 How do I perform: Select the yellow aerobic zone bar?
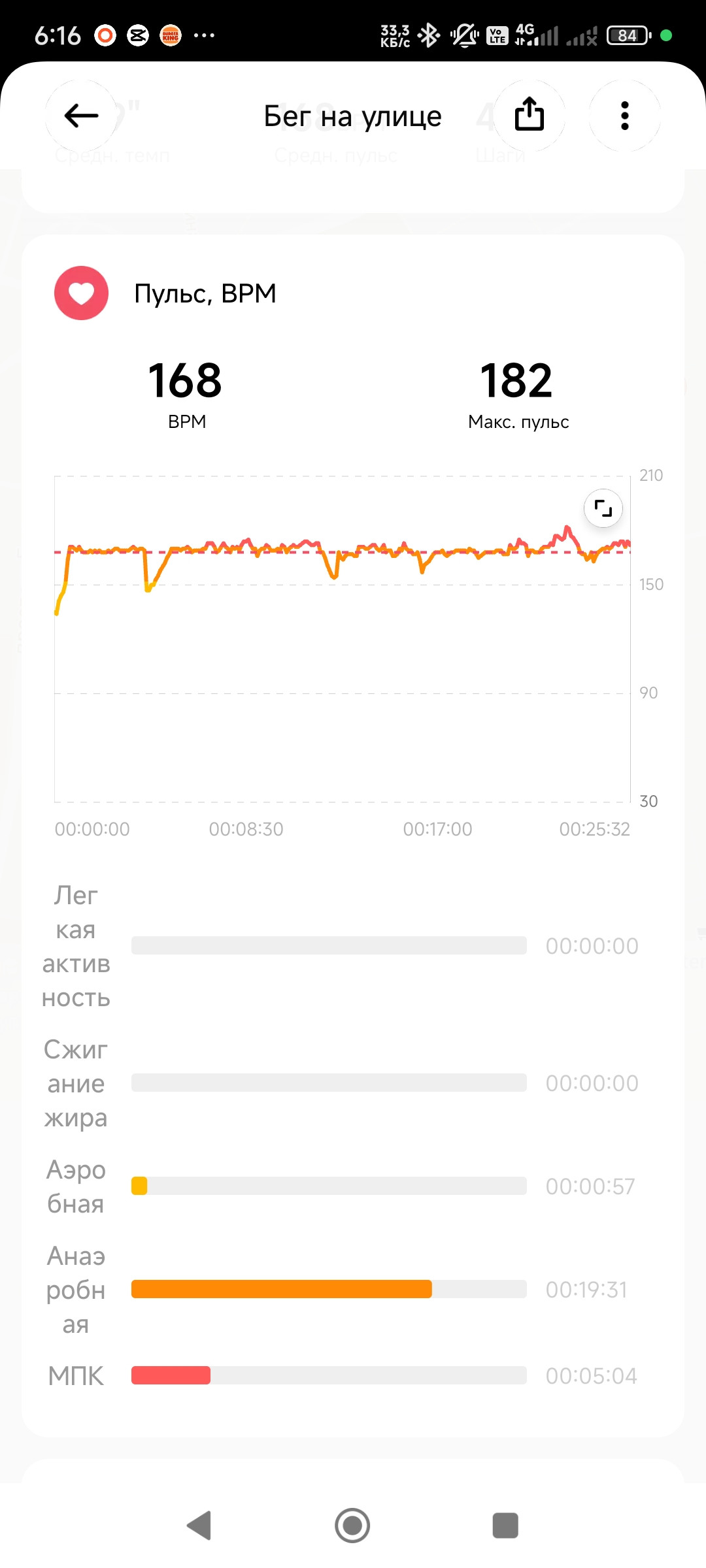point(139,1186)
